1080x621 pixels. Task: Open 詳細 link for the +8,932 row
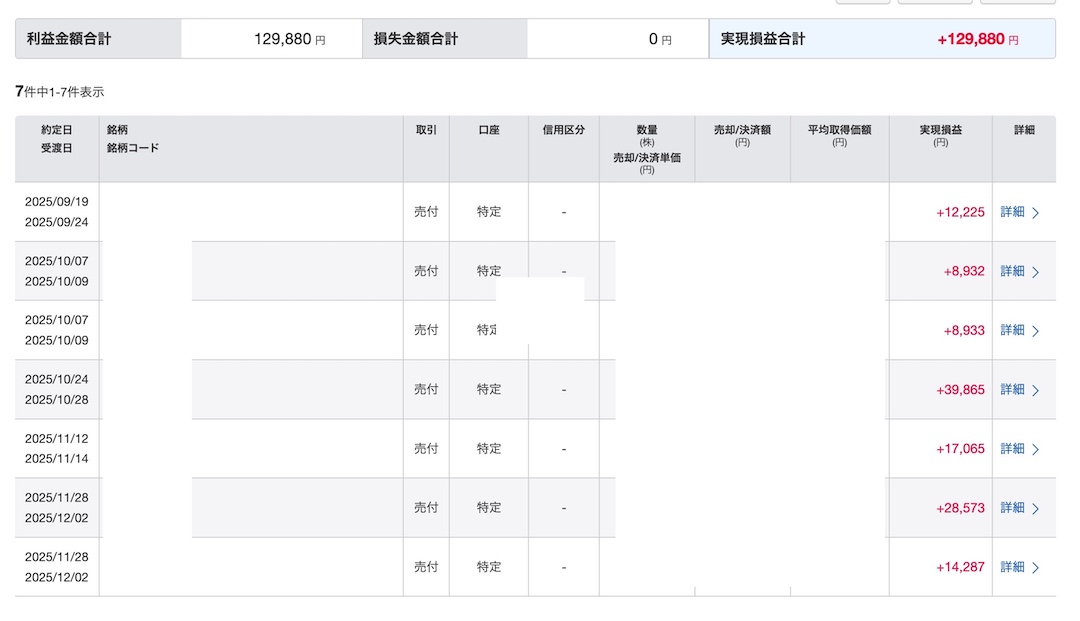[1013, 271]
